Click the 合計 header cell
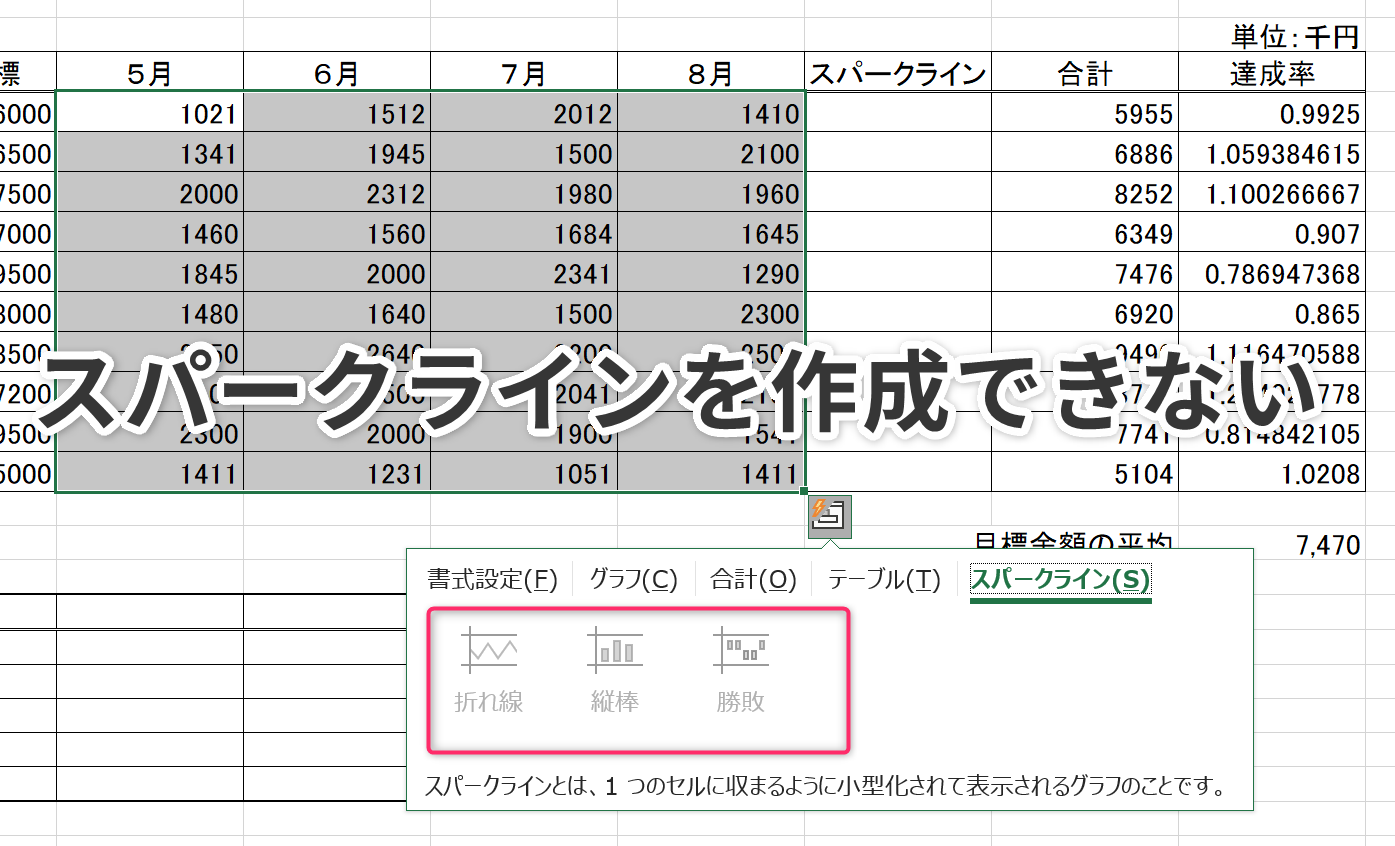 pyautogui.click(x=1085, y=72)
